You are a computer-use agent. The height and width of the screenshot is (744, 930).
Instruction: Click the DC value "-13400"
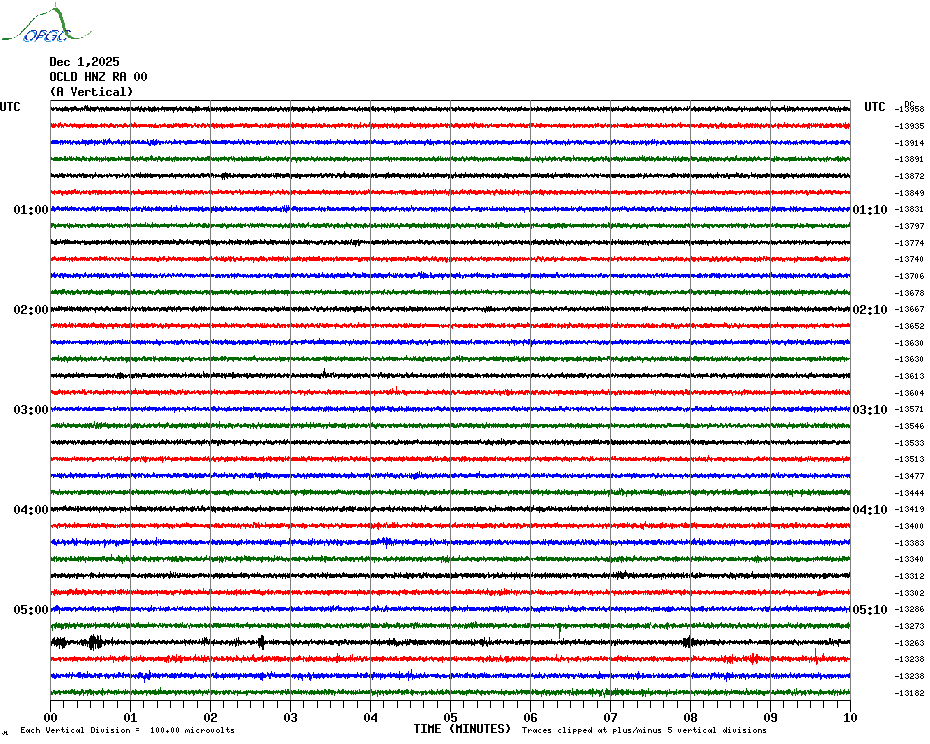[909, 526]
